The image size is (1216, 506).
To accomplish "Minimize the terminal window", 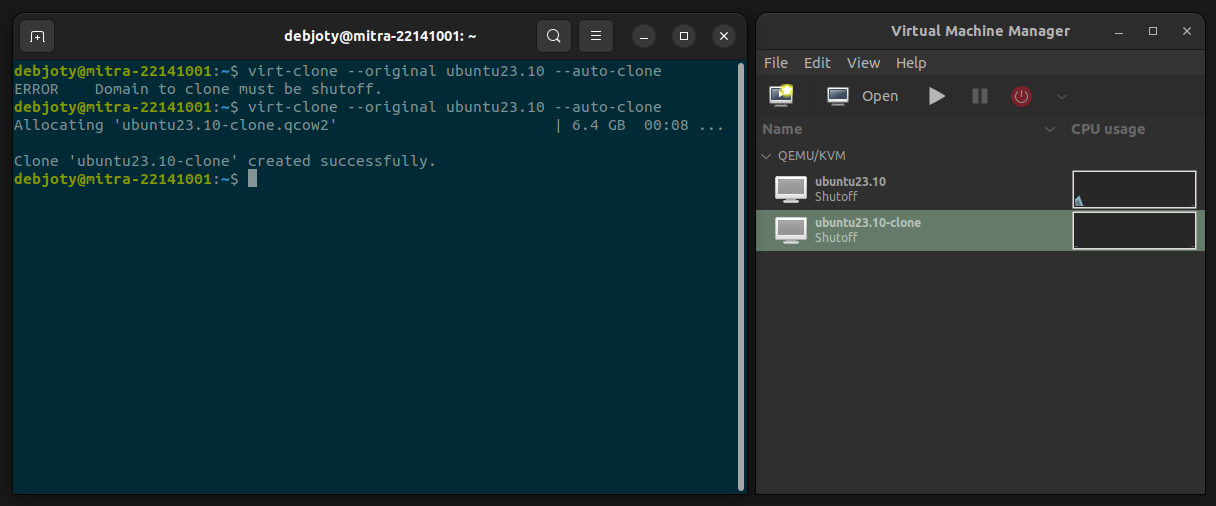I will coord(644,37).
